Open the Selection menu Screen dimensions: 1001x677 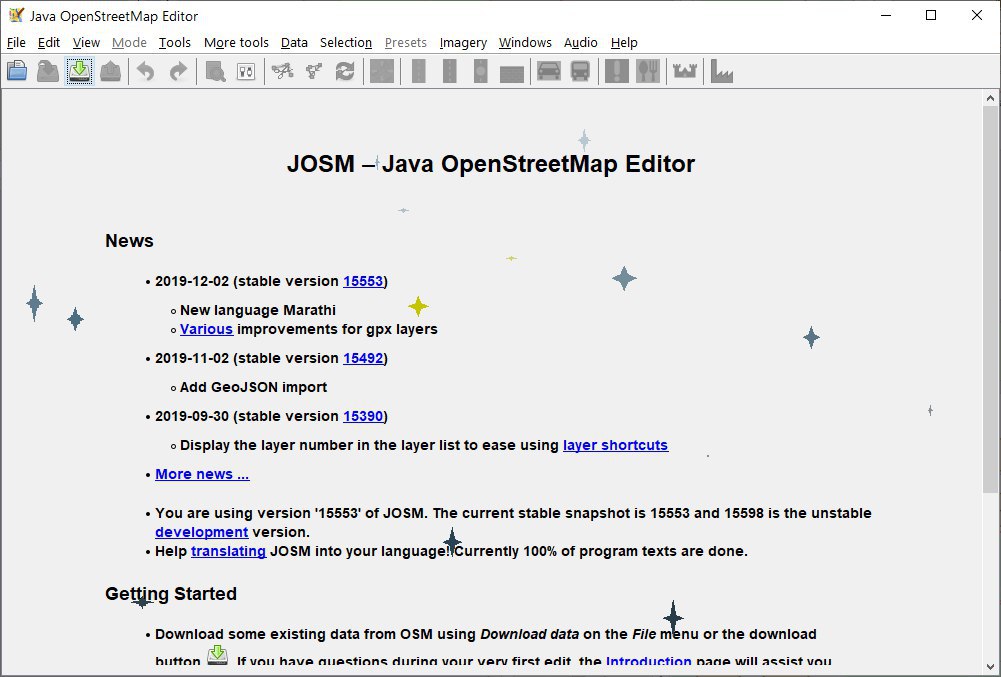345,43
